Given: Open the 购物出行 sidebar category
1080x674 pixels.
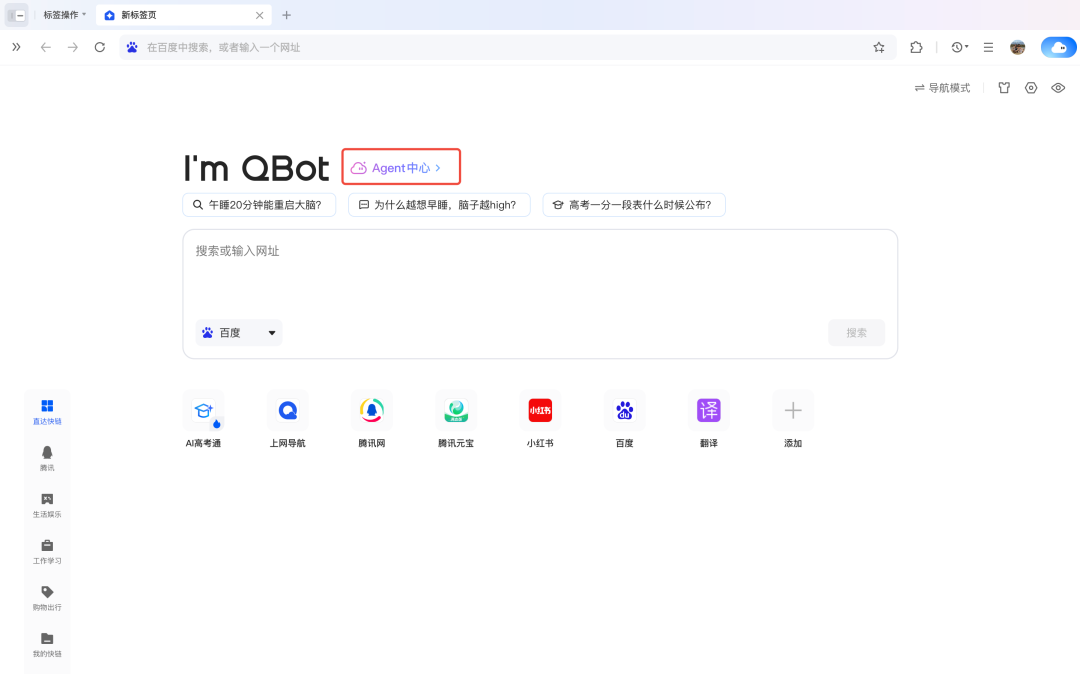Looking at the screenshot, I should point(47,599).
